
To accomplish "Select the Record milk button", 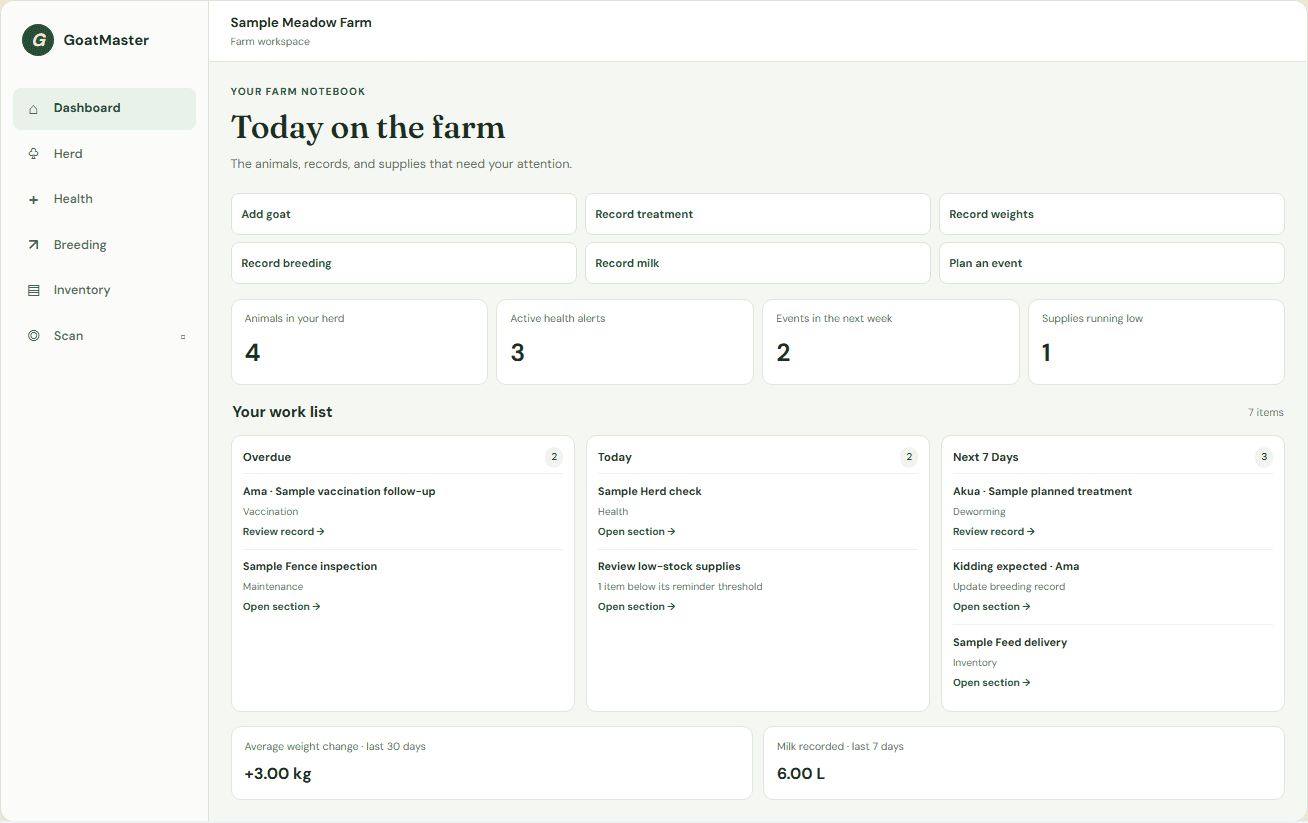I will click(758, 263).
